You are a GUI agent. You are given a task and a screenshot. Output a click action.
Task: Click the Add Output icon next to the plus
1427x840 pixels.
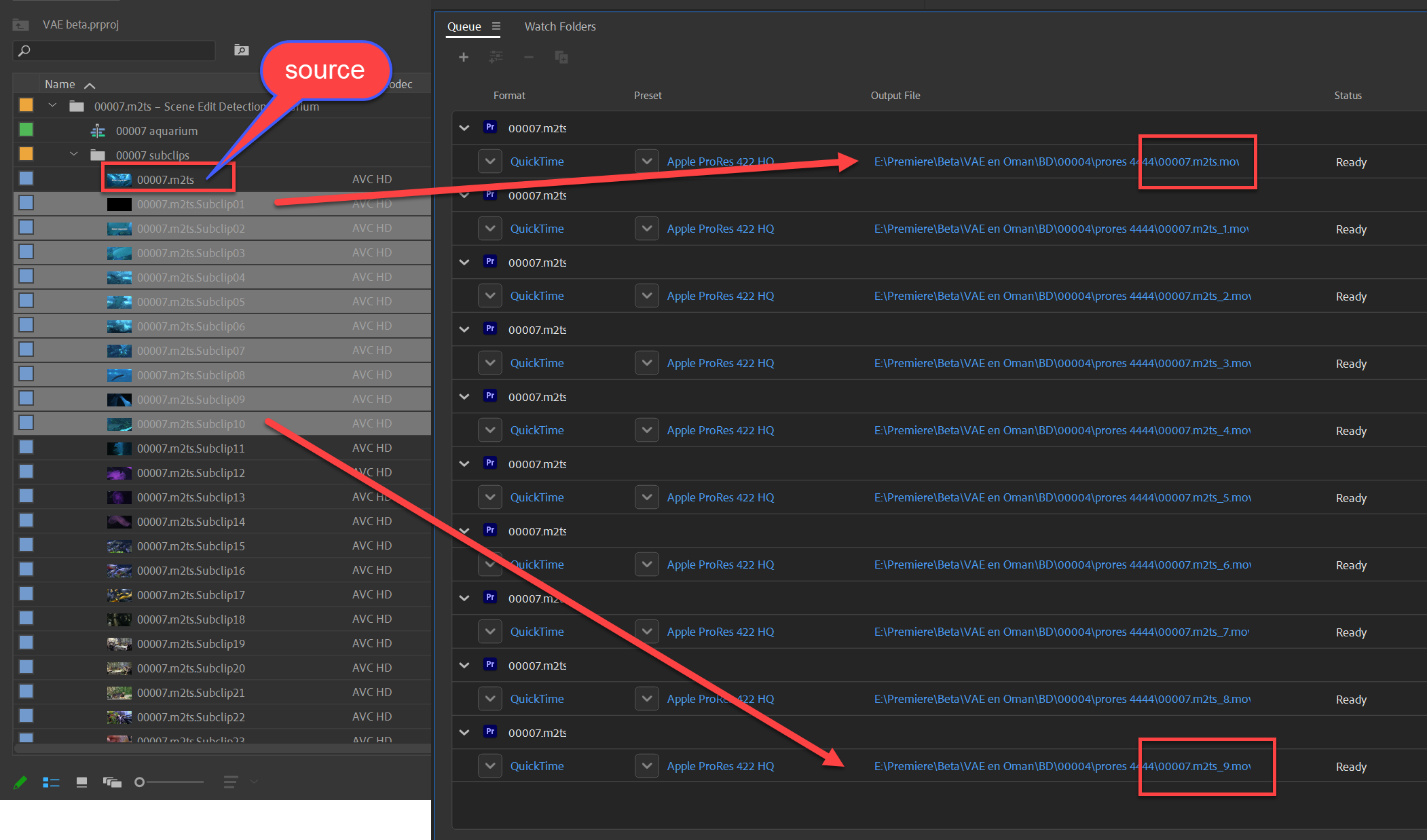coord(496,57)
